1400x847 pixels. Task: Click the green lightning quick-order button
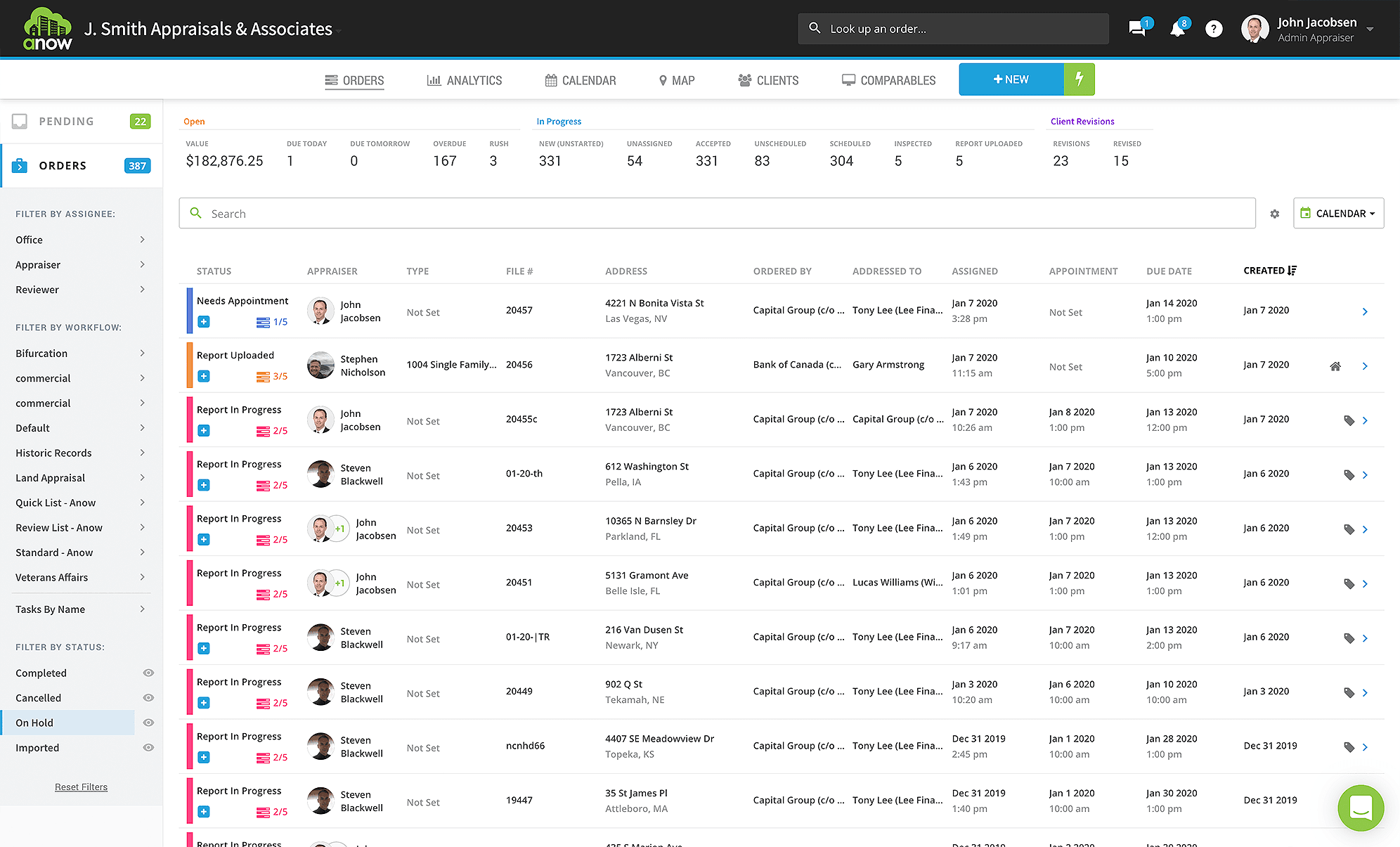tap(1079, 79)
